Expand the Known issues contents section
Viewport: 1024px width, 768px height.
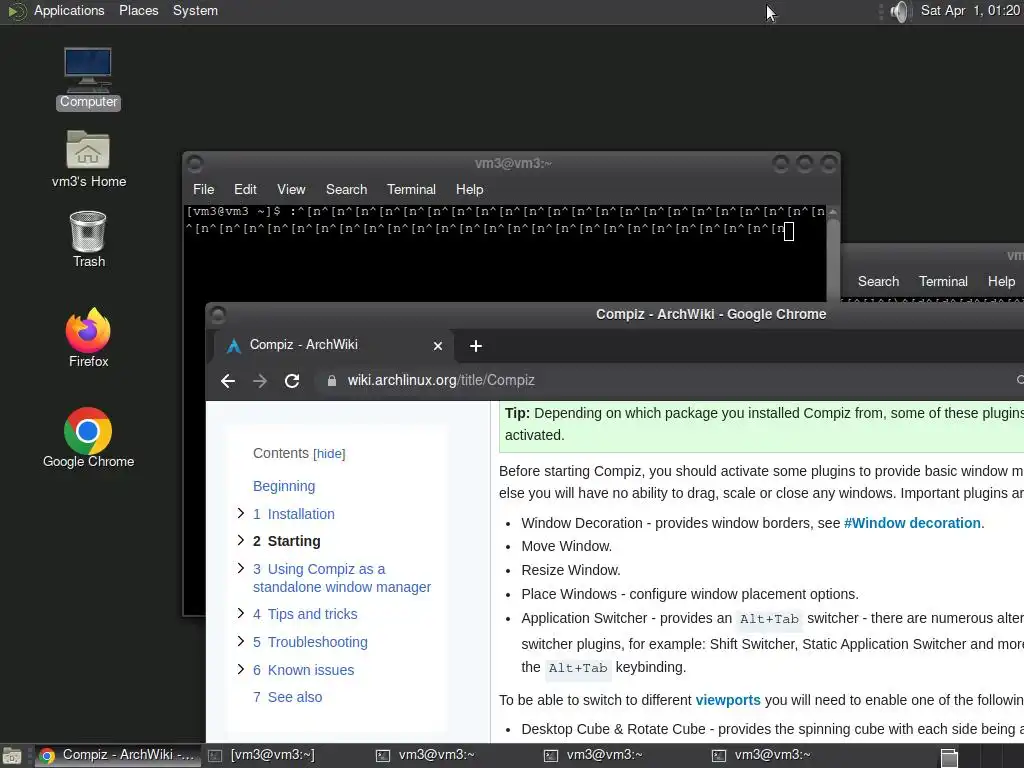click(240, 669)
